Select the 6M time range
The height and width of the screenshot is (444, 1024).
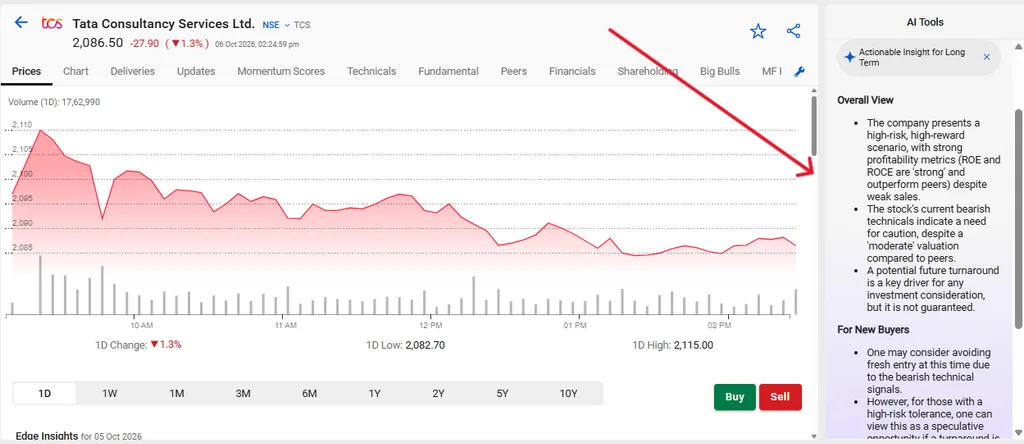pos(309,394)
